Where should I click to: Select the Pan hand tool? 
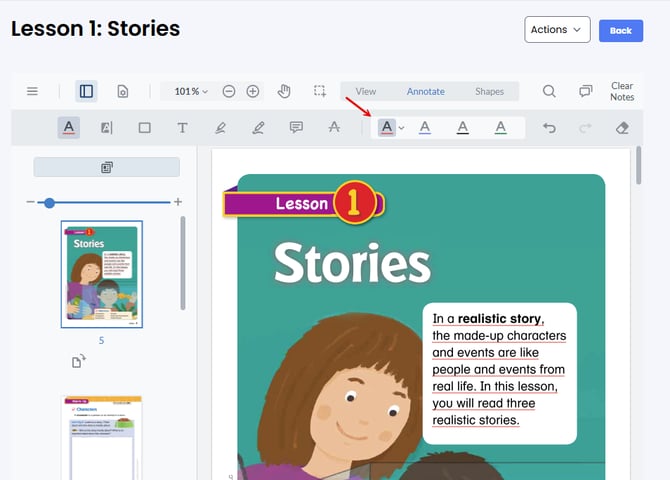pyautogui.click(x=284, y=91)
